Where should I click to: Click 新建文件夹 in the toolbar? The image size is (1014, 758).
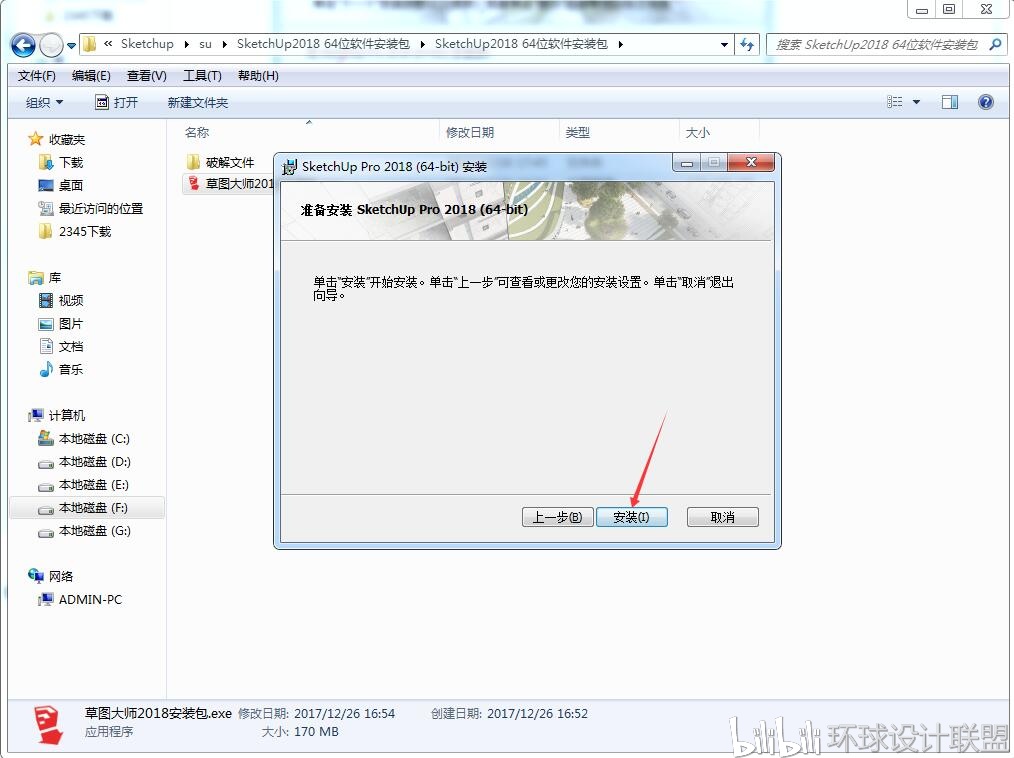(x=198, y=102)
